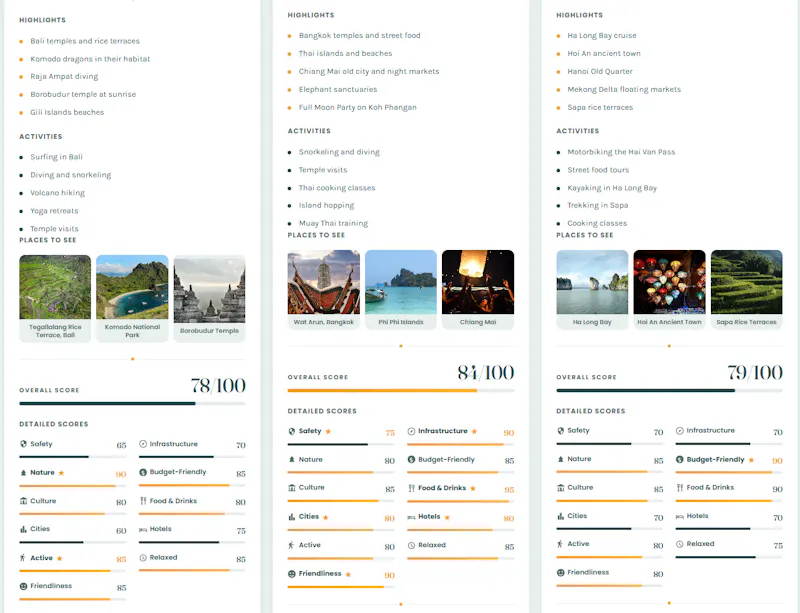Click the Food & Drinks icon in the 84/100 card
The width and height of the screenshot is (800, 613).
[411, 488]
